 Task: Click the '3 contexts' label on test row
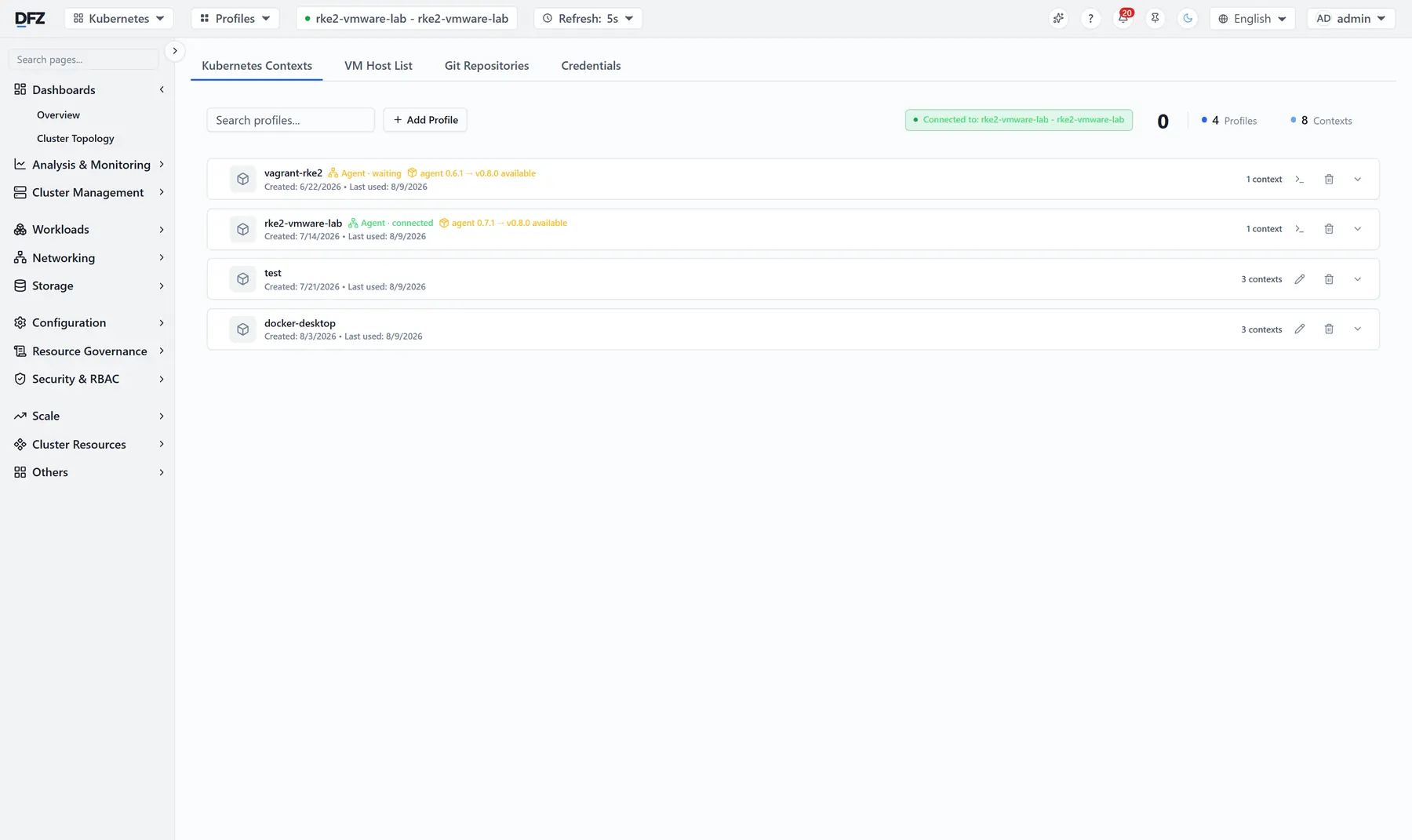click(1261, 279)
